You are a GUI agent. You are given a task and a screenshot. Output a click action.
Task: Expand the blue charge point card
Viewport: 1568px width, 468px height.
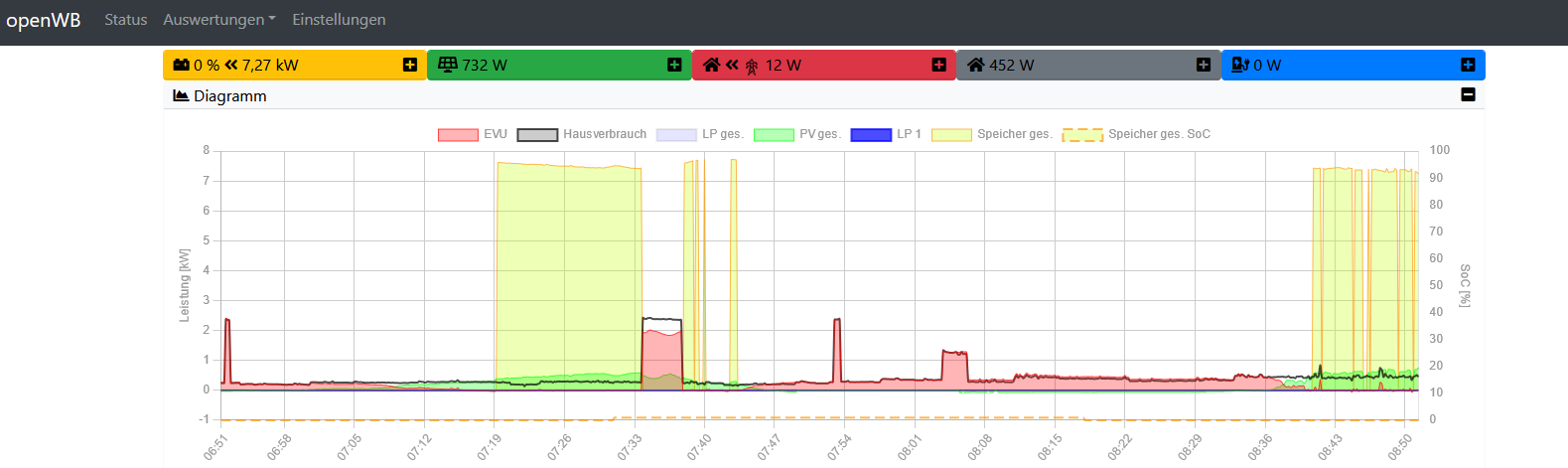point(1468,65)
